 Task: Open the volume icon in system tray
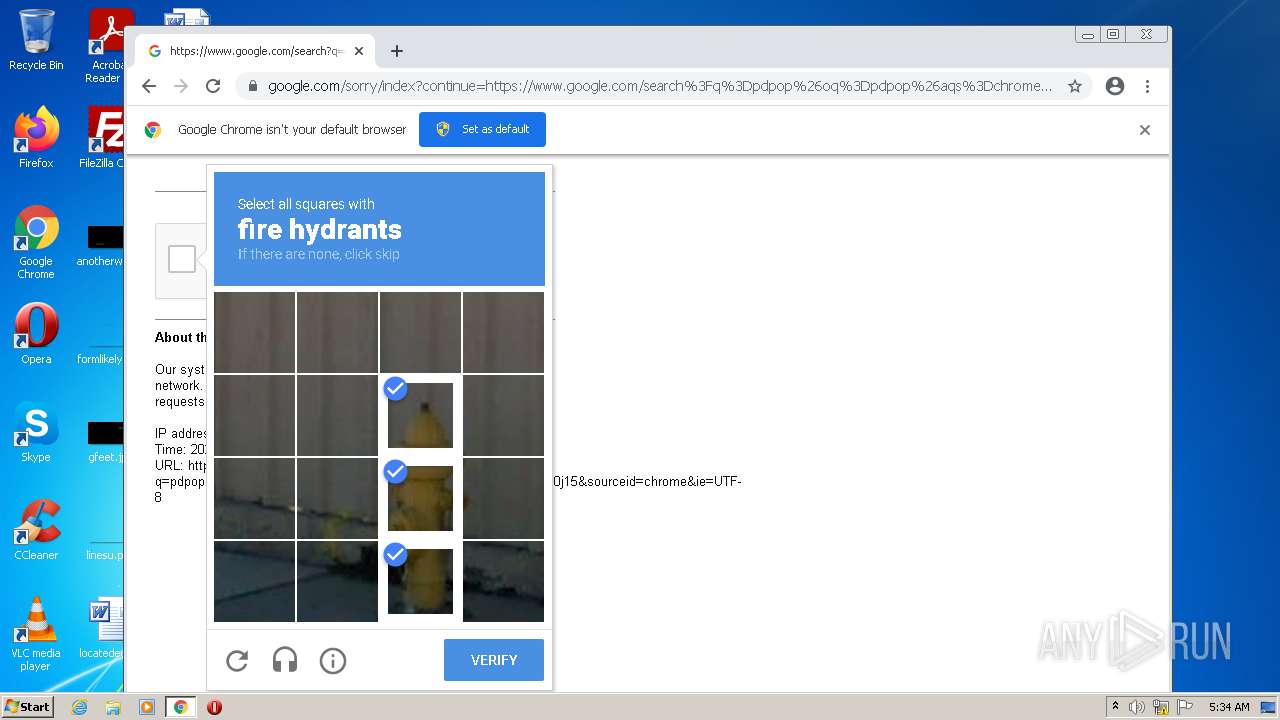(1137, 707)
